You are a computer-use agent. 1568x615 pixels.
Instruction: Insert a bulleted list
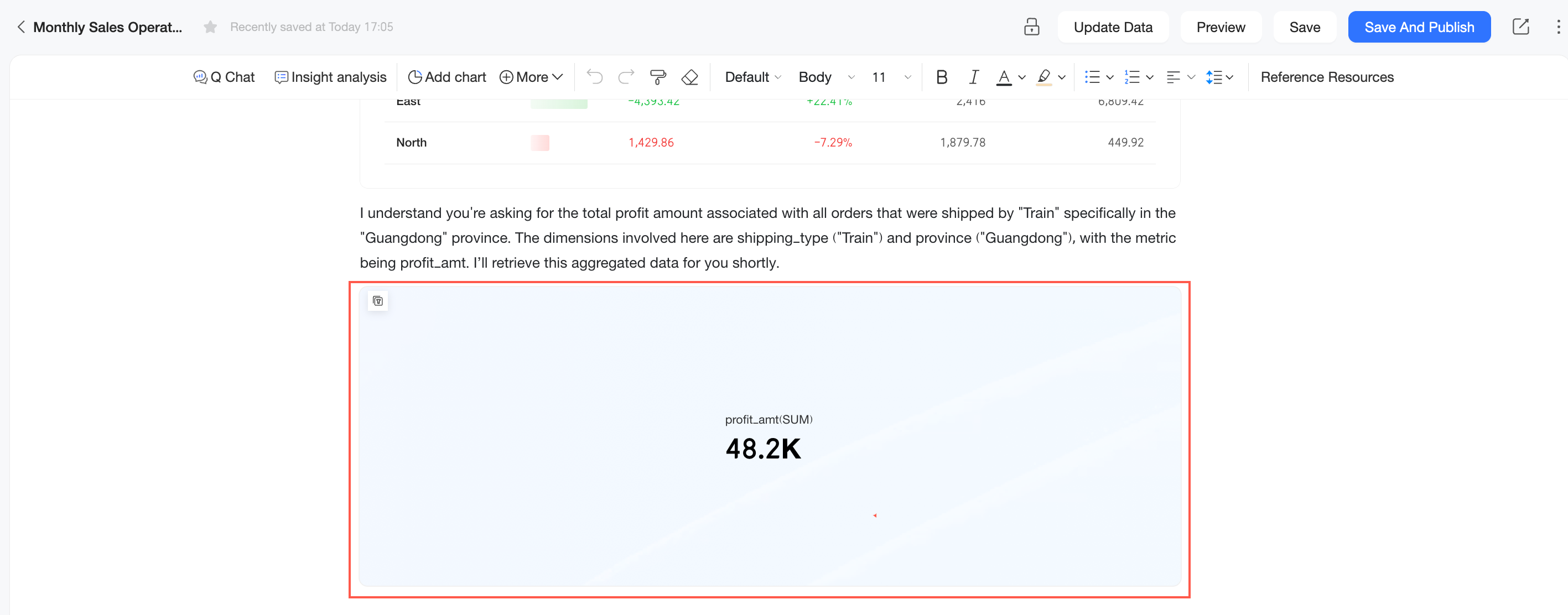point(1092,77)
